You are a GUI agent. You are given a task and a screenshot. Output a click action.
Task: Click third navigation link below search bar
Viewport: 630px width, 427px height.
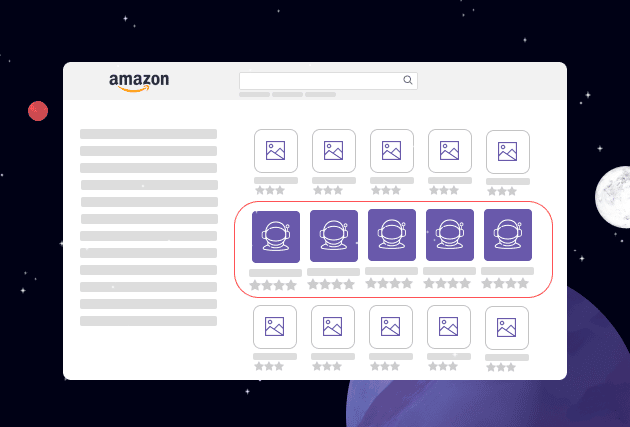click(320, 95)
